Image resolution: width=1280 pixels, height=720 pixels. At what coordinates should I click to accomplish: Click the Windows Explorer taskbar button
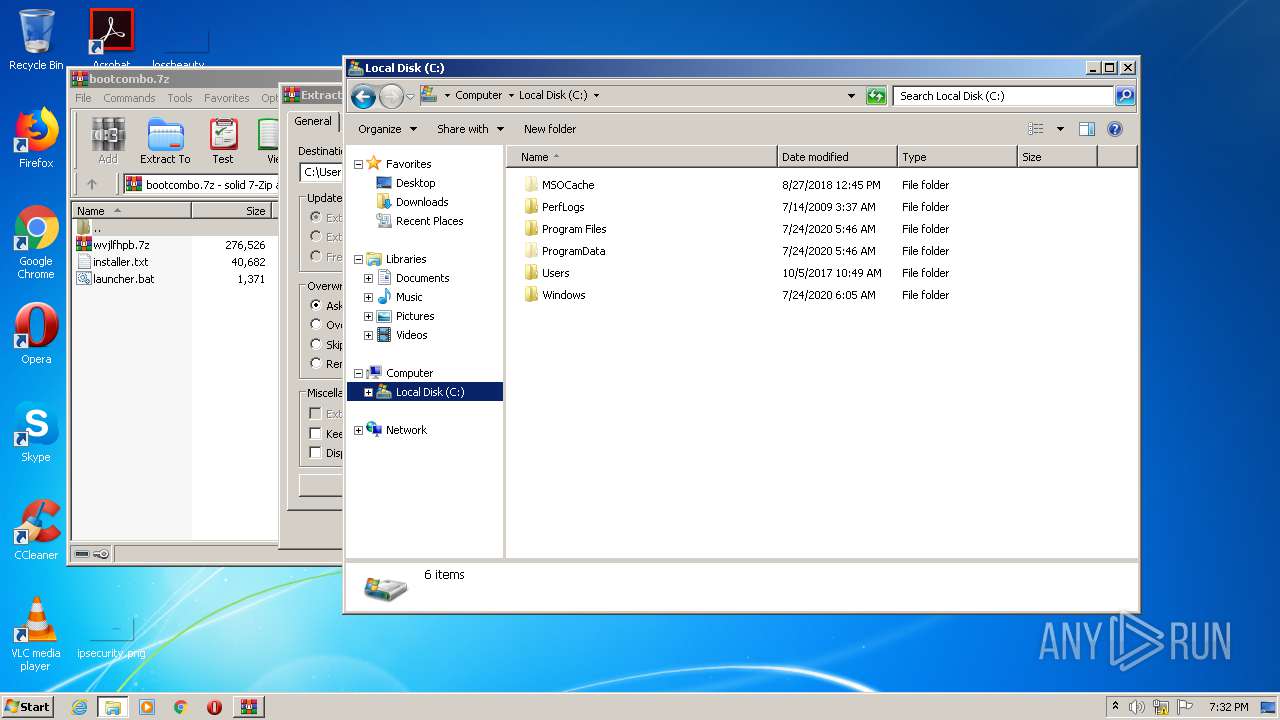coord(112,707)
